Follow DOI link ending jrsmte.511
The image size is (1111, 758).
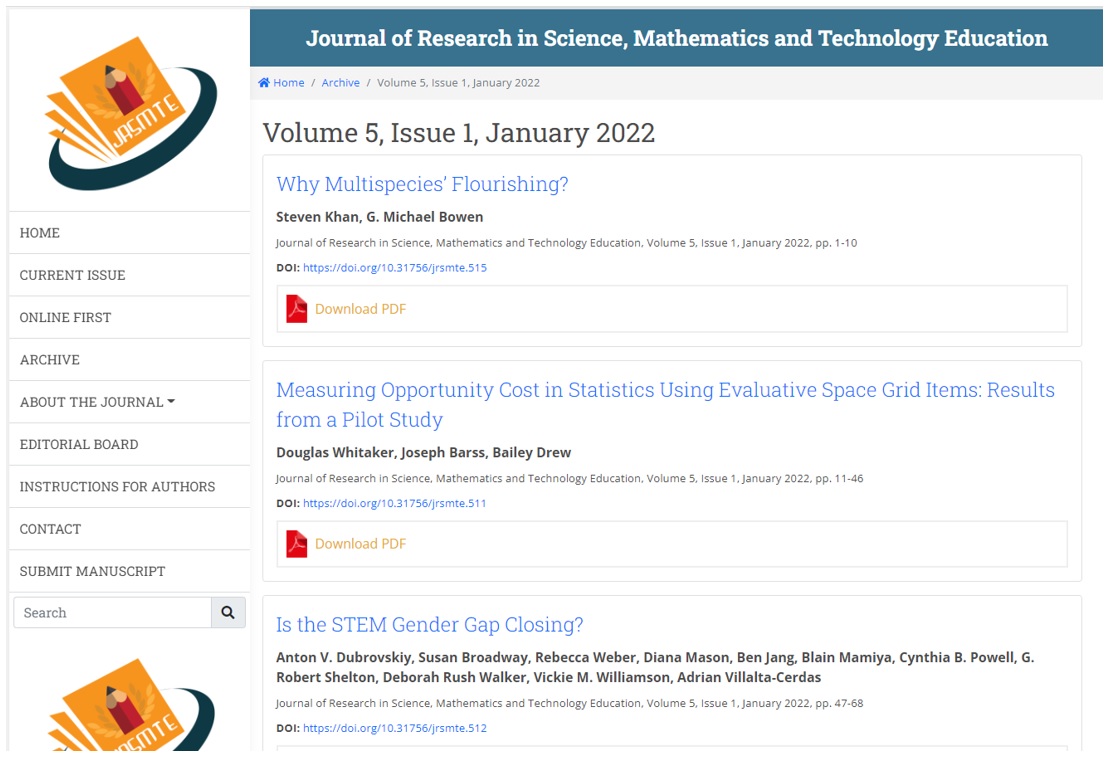coord(395,503)
